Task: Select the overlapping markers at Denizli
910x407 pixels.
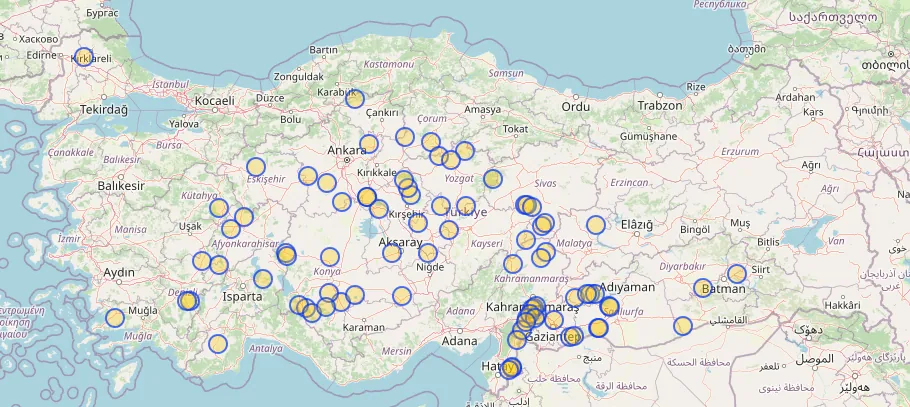Action: [188, 300]
